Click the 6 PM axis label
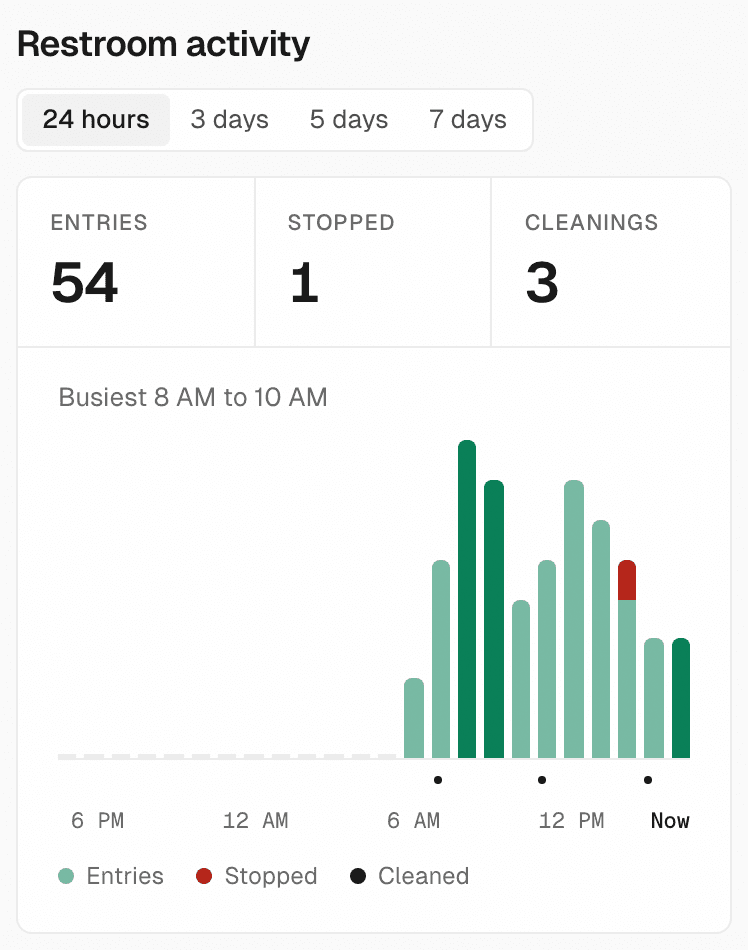The width and height of the screenshot is (748, 950). point(98,820)
